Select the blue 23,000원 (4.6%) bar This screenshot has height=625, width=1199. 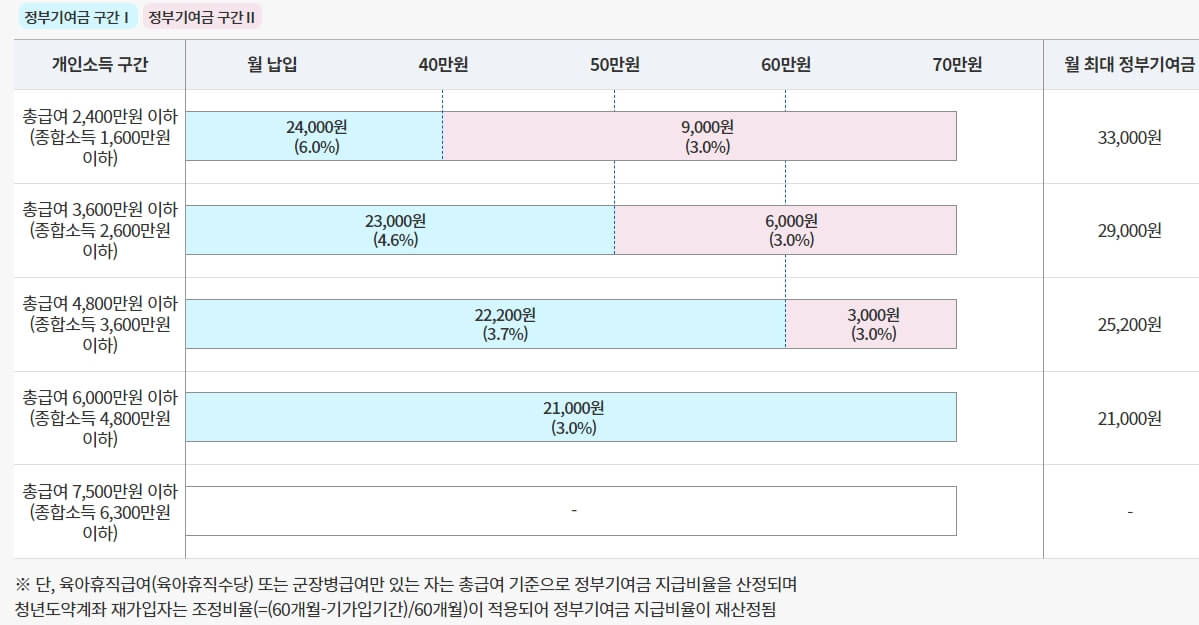coord(398,230)
